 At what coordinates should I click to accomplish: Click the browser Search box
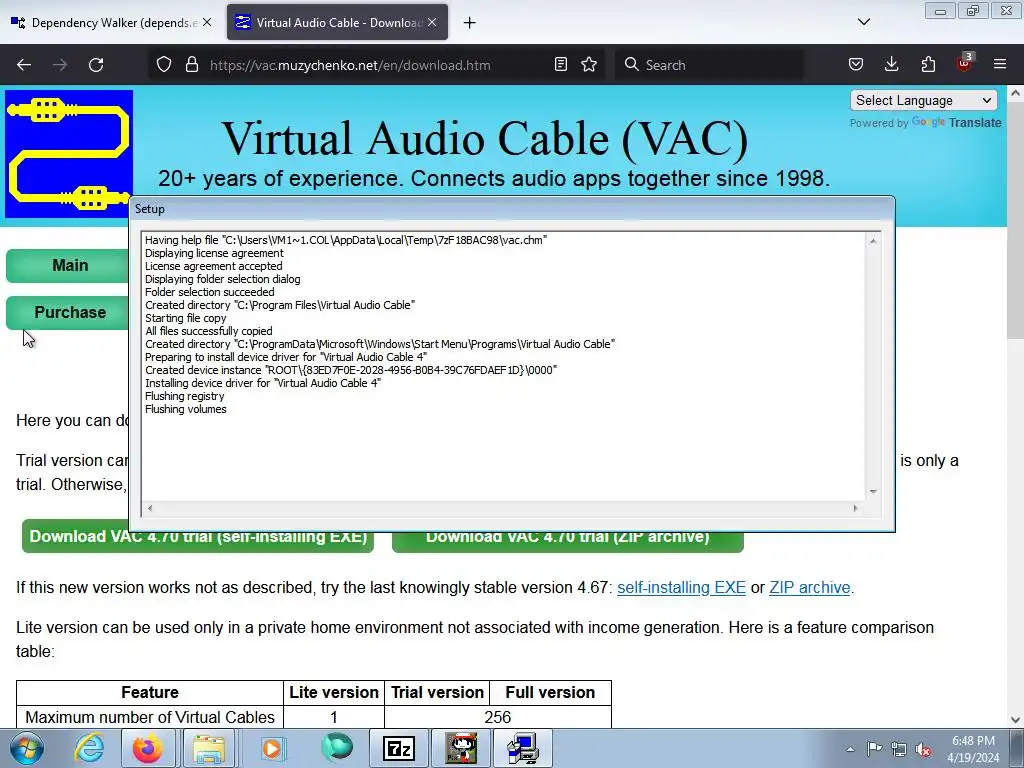click(x=709, y=65)
